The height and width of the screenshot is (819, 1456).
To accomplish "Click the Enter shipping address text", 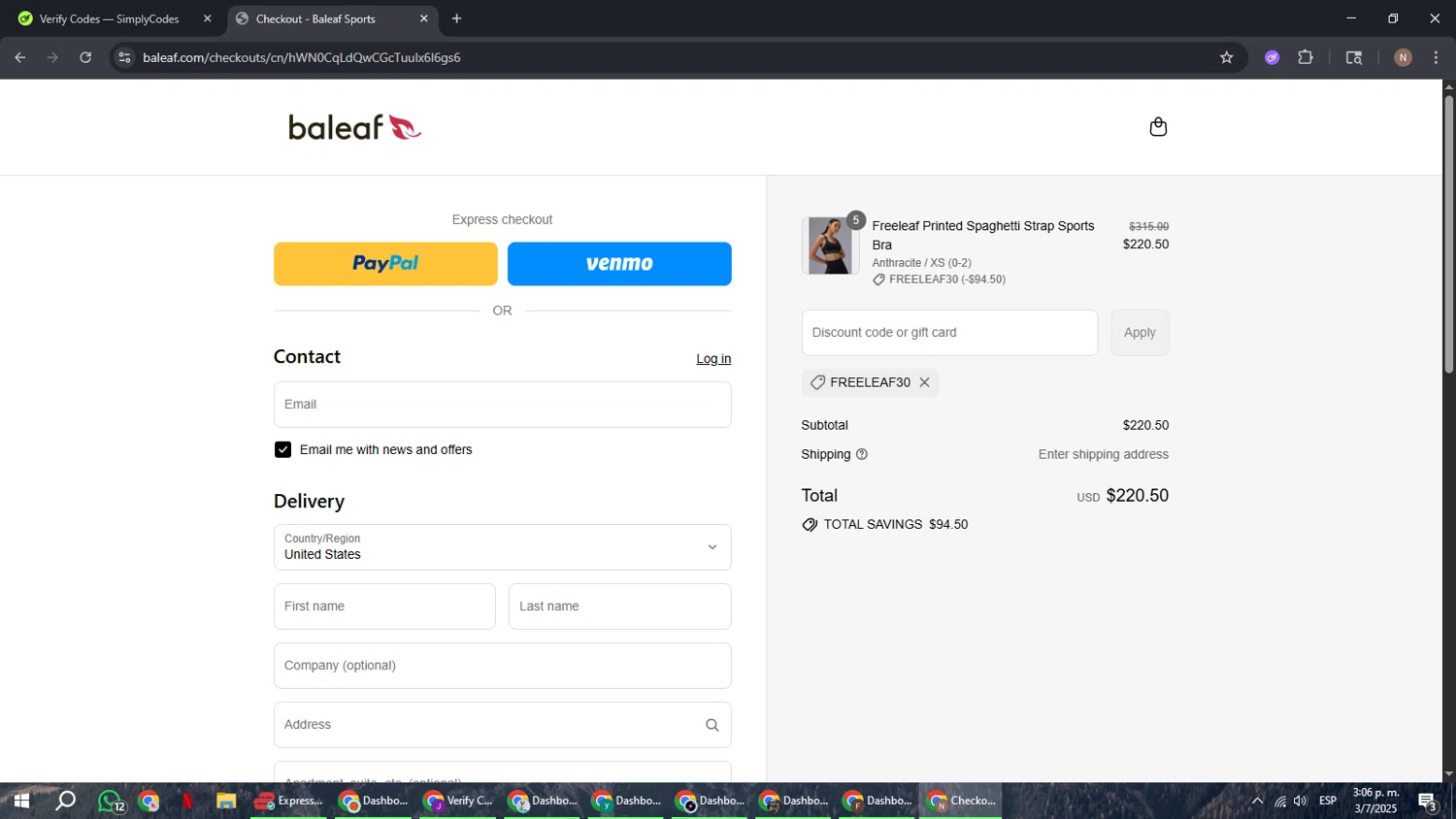I will [1104, 454].
